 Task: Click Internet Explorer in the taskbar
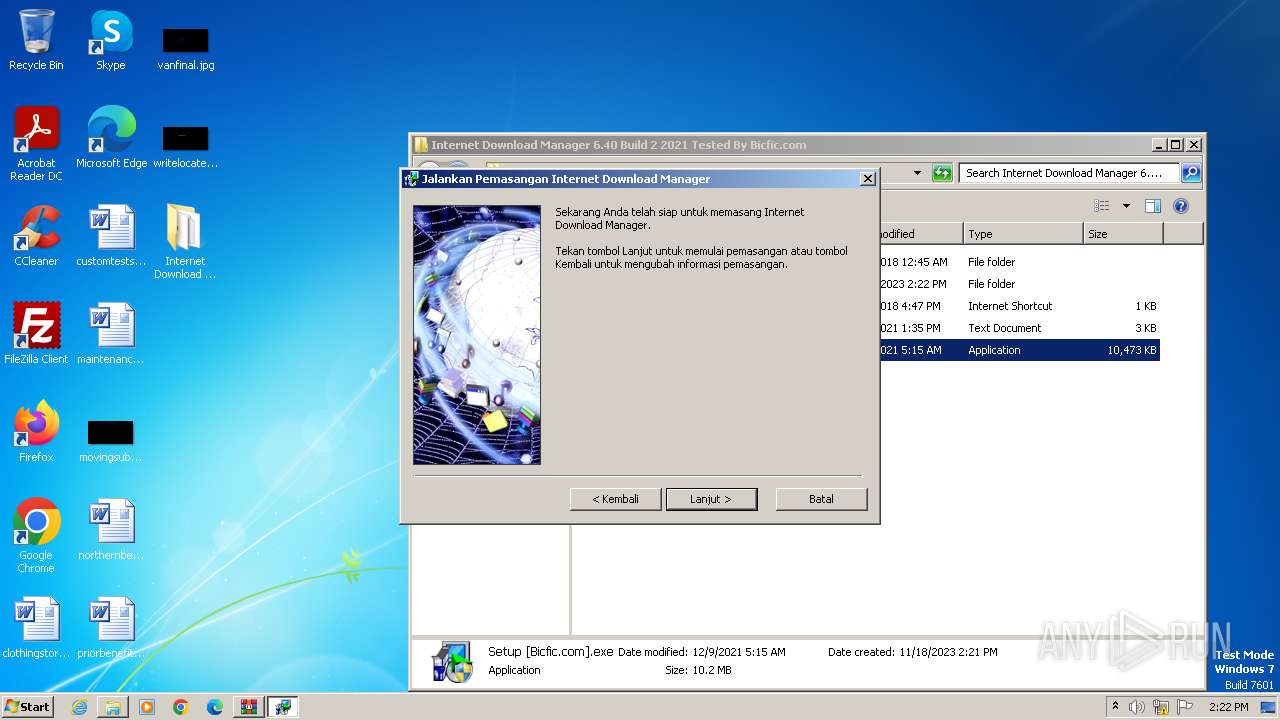pos(79,707)
